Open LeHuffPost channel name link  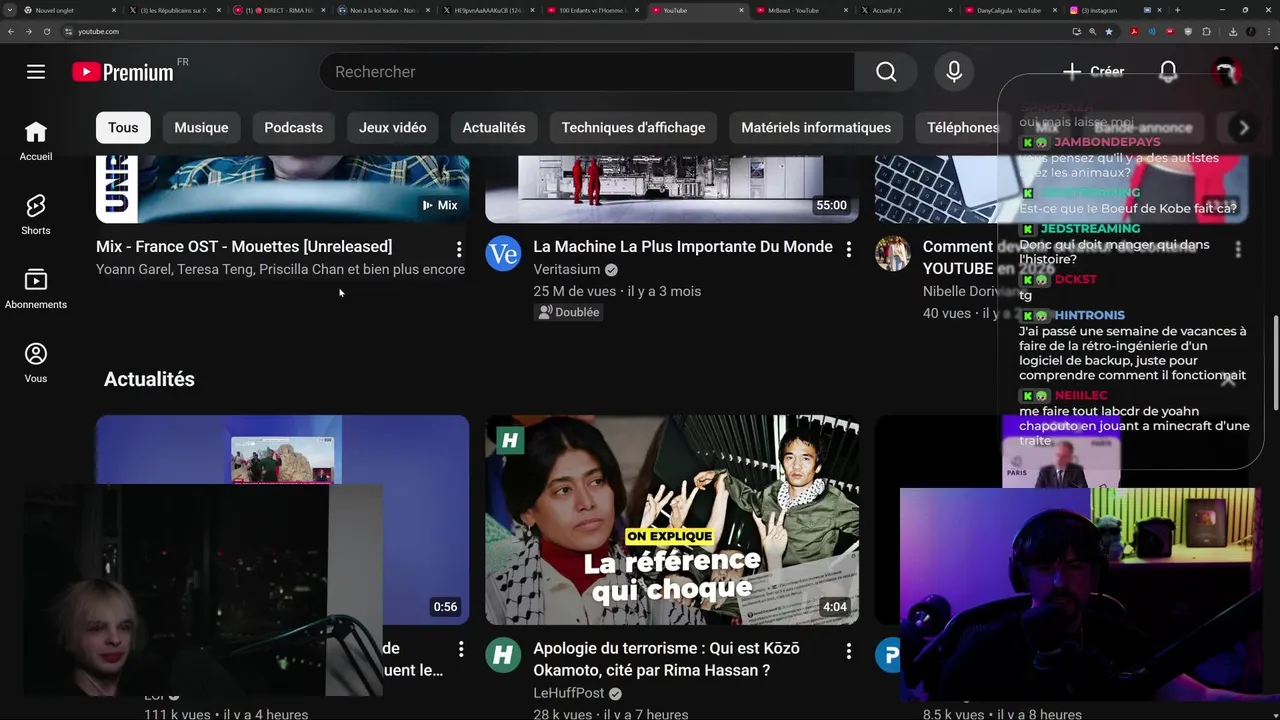point(569,693)
